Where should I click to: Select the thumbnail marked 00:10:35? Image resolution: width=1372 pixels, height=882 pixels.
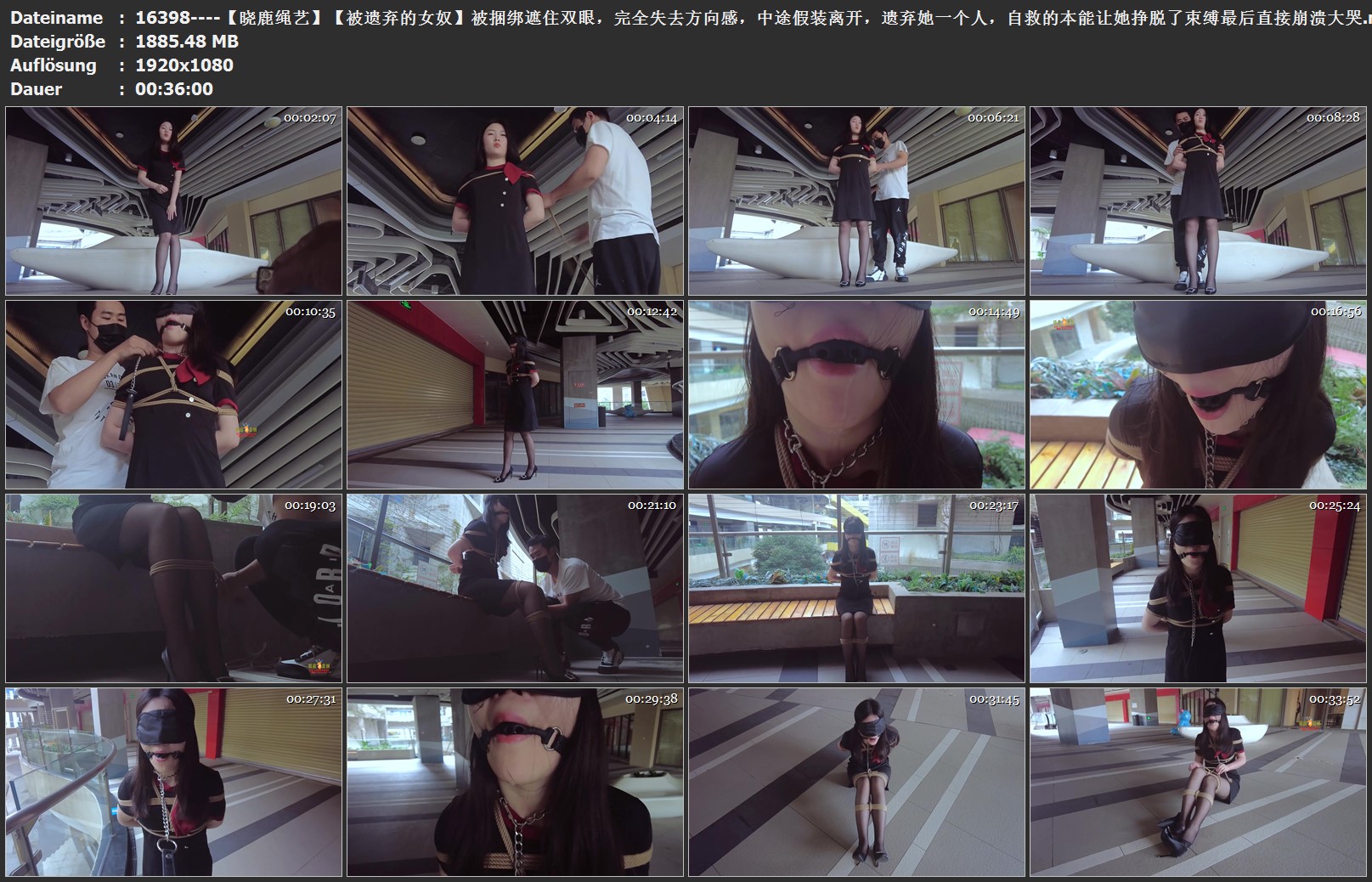[x=174, y=394]
